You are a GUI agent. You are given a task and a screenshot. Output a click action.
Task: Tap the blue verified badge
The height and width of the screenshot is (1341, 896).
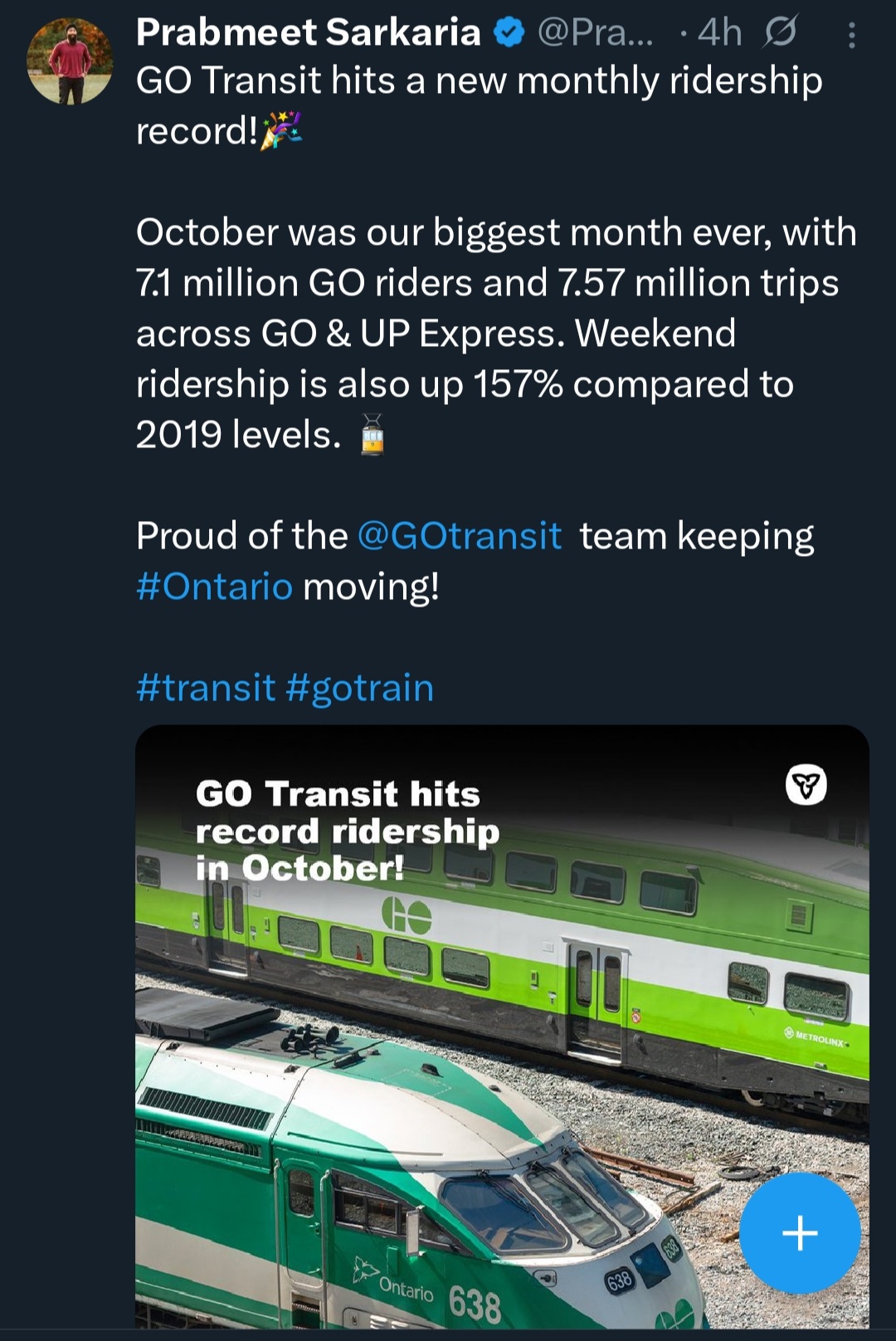(509, 33)
